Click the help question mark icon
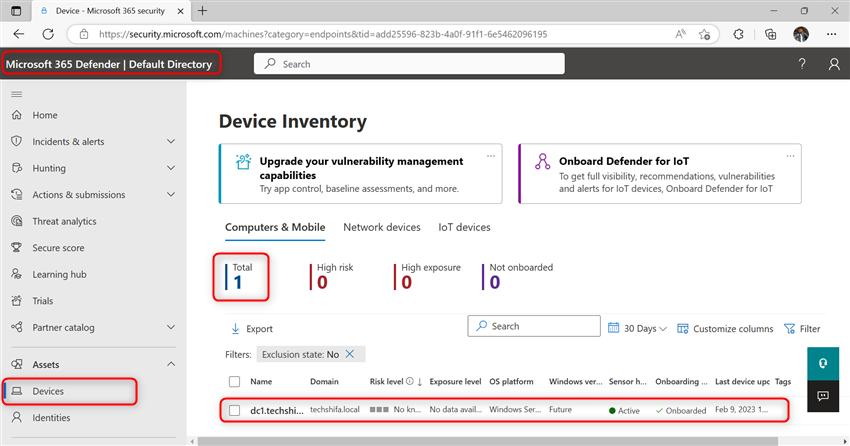 pyautogui.click(x=802, y=64)
